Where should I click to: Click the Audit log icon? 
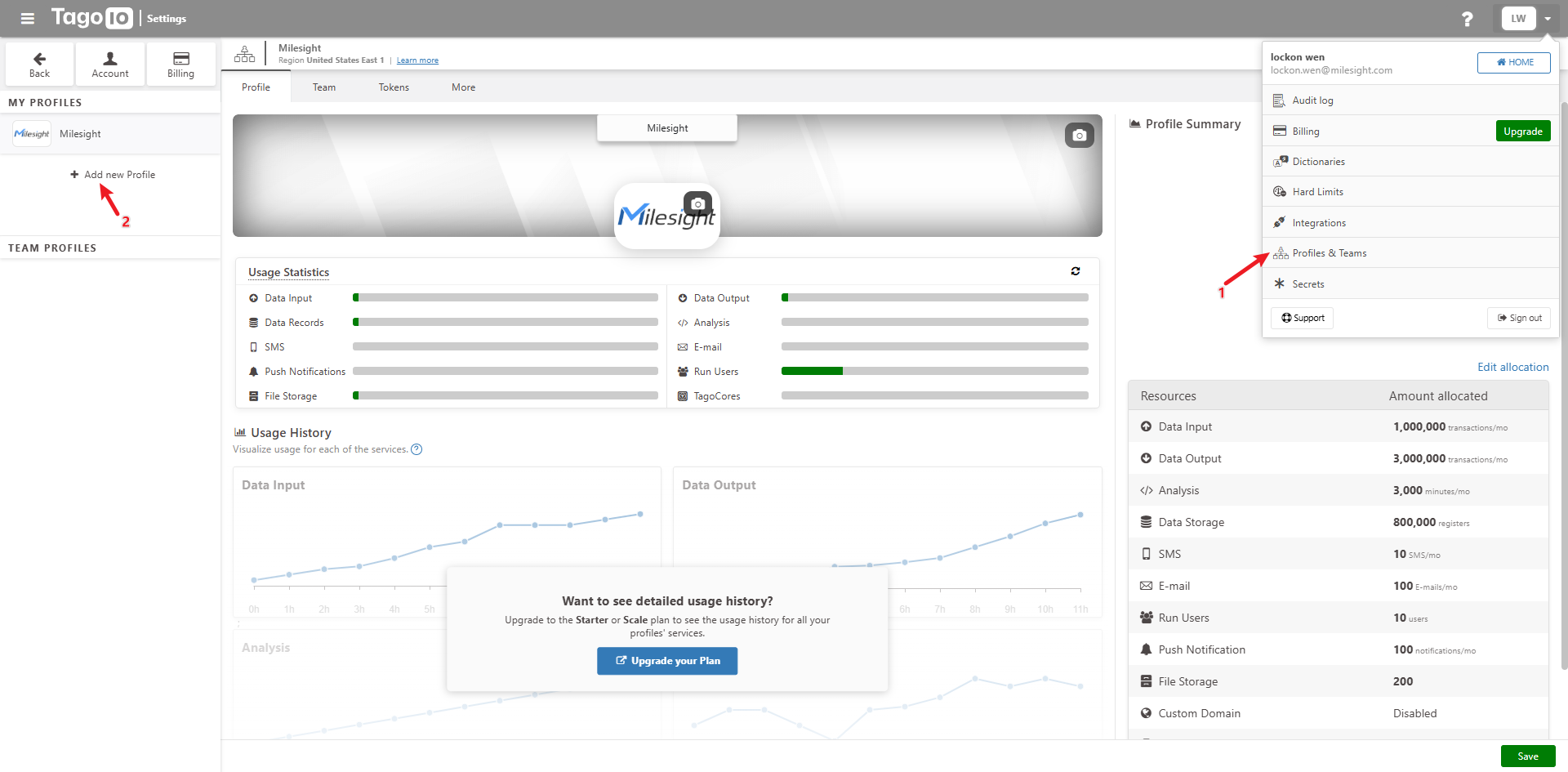(x=1279, y=100)
